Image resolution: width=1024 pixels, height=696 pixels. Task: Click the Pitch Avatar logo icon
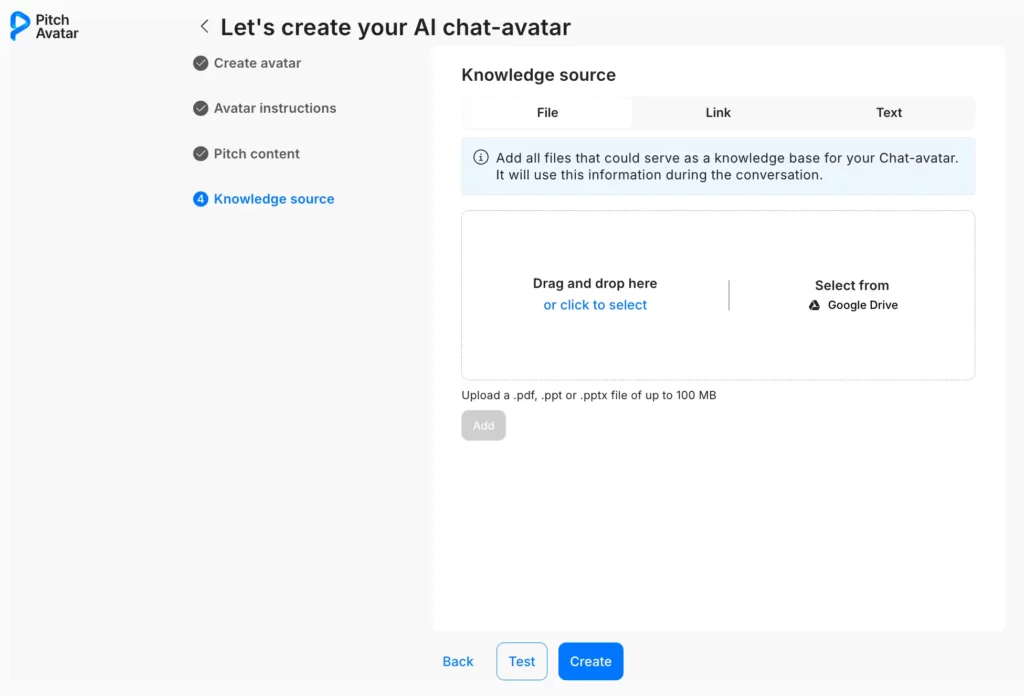click(x=19, y=26)
